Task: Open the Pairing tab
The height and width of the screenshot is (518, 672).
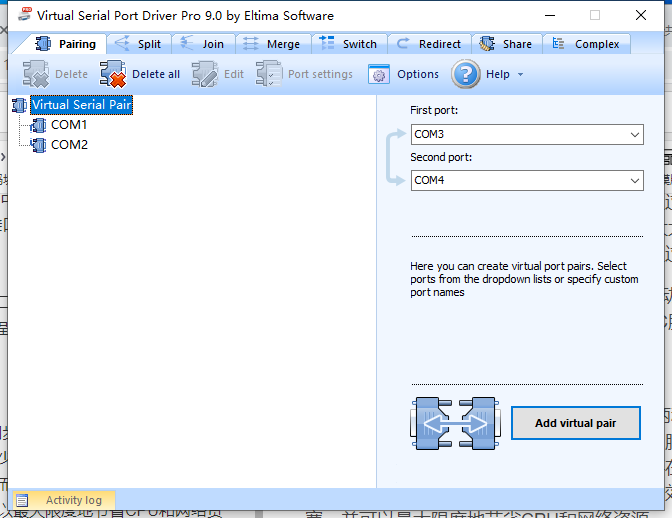Action: [64, 44]
